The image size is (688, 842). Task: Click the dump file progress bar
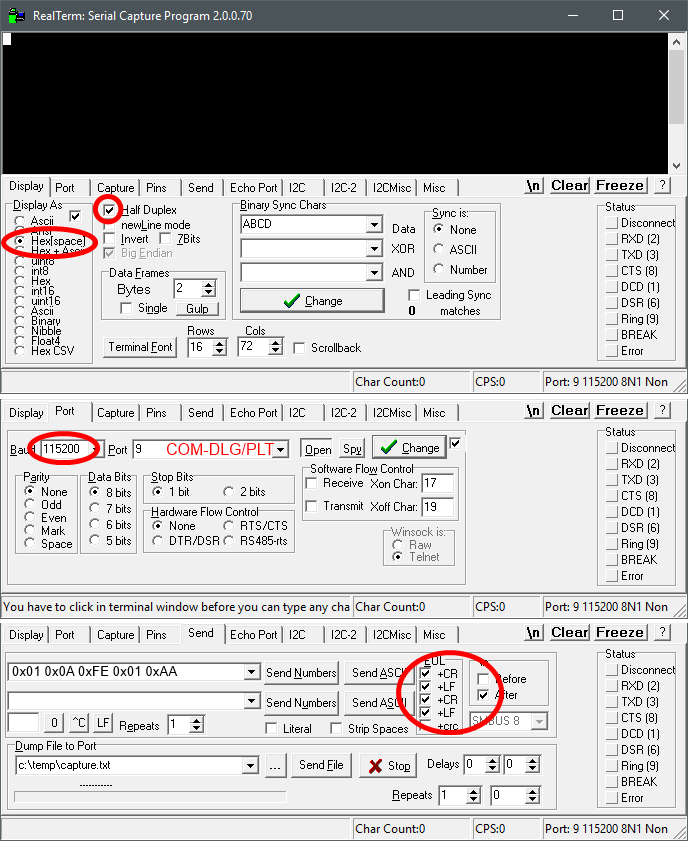150,796
